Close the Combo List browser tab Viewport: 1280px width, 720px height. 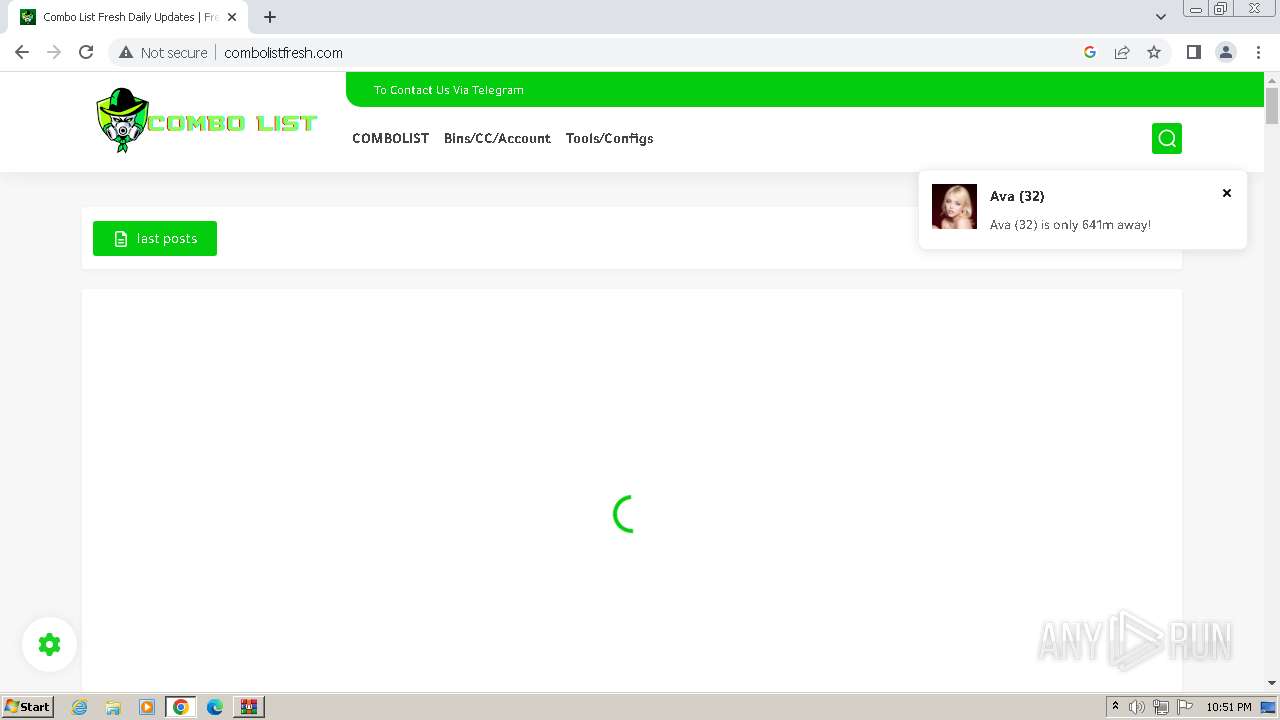[x=232, y=17]
